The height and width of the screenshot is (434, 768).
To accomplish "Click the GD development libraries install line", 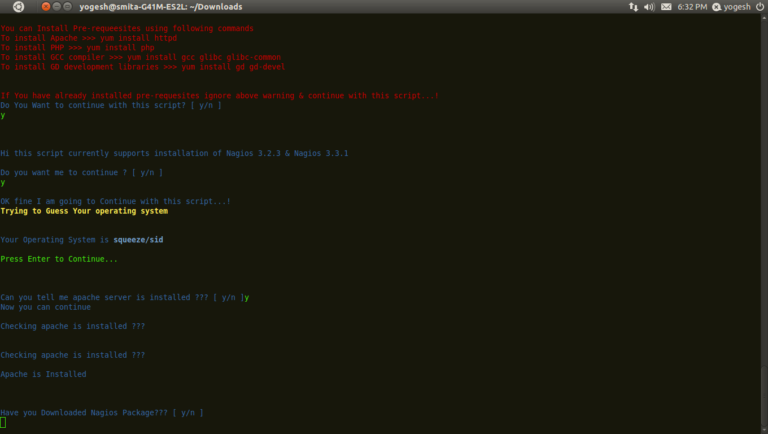I will (x=143, y=67).
